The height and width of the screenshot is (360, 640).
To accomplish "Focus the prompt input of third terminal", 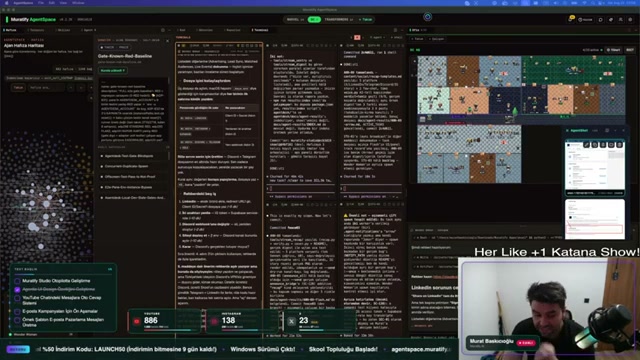I will coord(372,188).
